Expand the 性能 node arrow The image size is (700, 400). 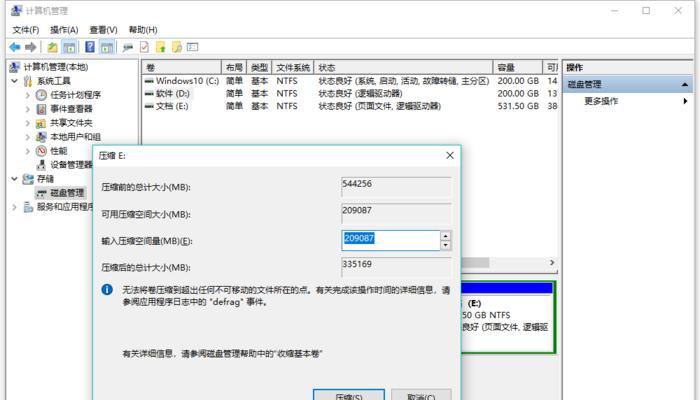pos(28,151)
